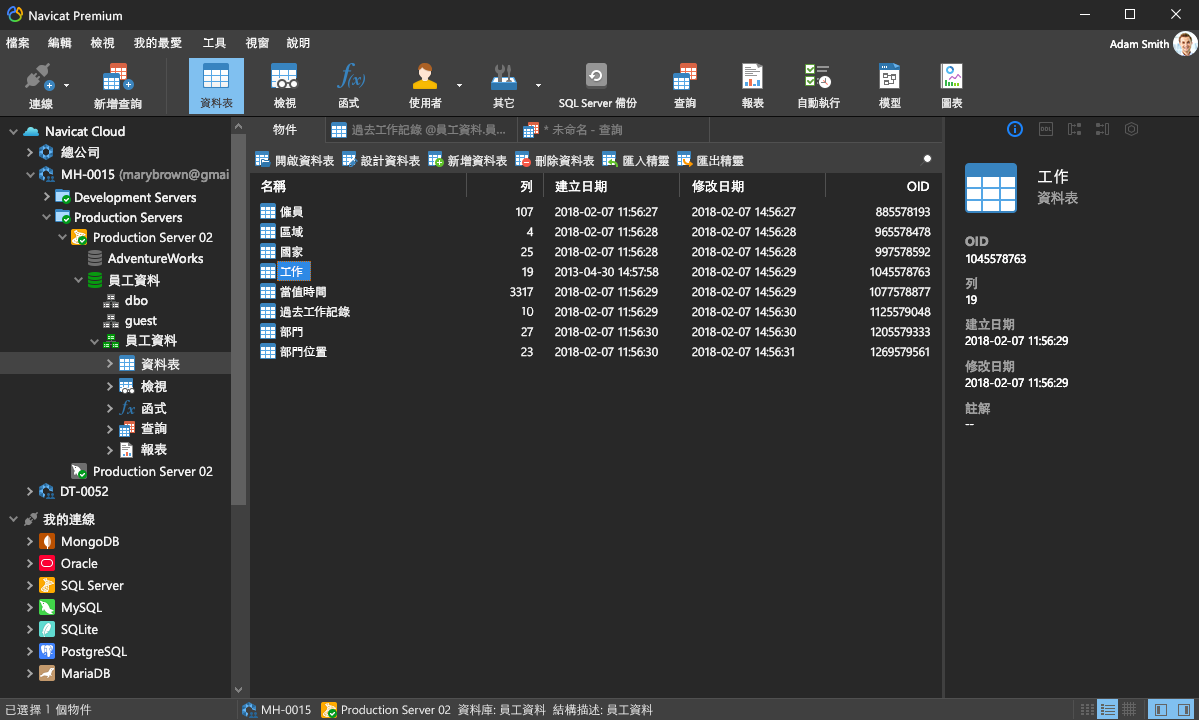Click 刪除資料表 delete table button
The width and height of the screenshot is (1199, 720).
tap(555, 160)
